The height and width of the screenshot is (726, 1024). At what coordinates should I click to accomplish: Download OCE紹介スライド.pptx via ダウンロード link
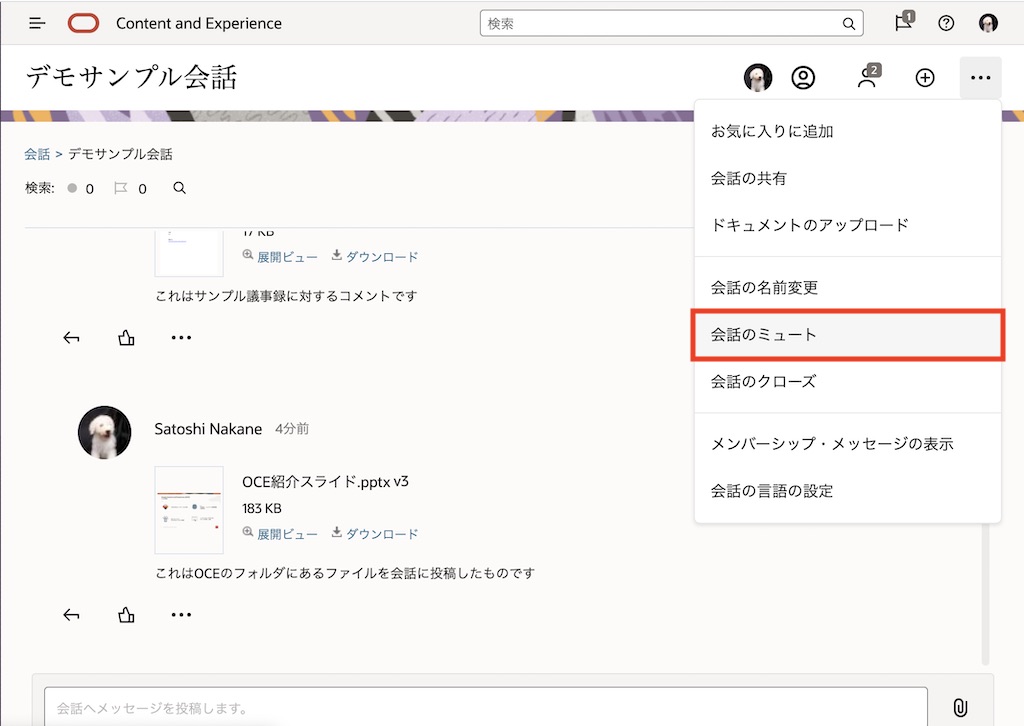(x=384, y=533)
